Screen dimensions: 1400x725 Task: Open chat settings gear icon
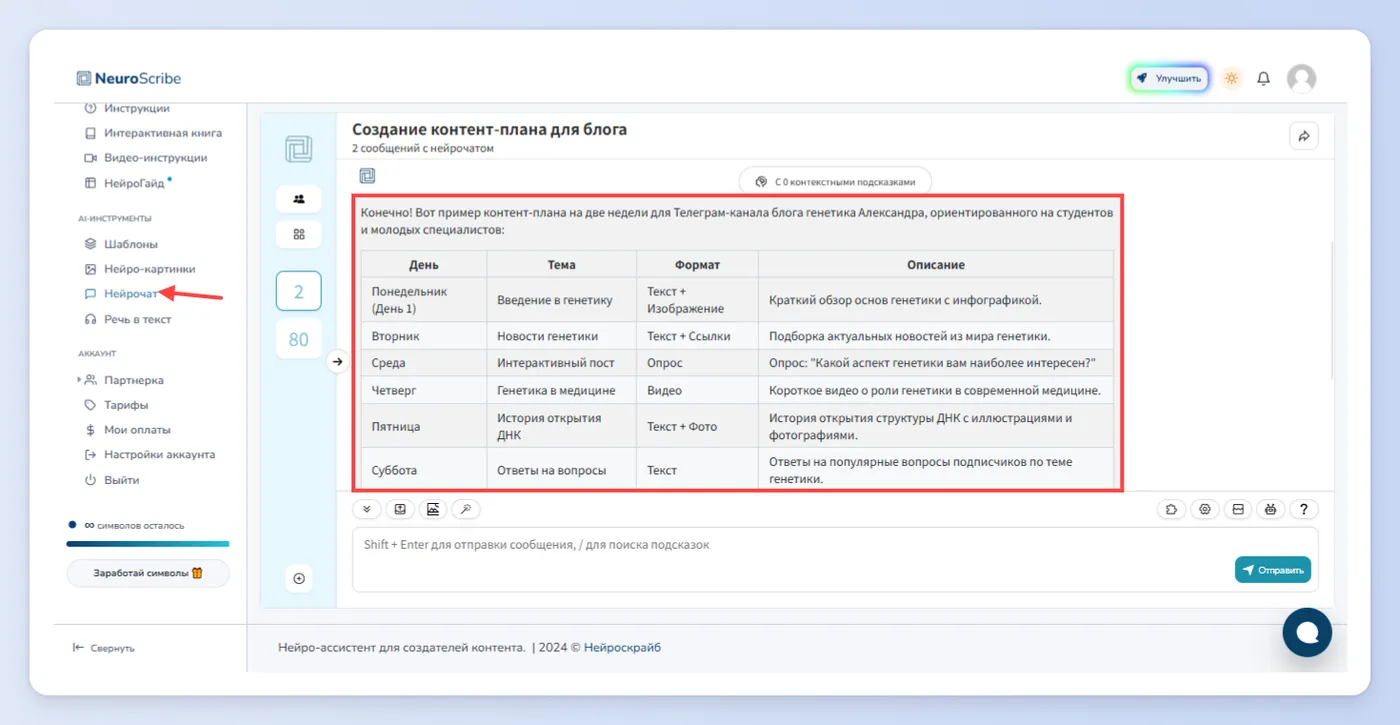click(x=1205, y=509)
